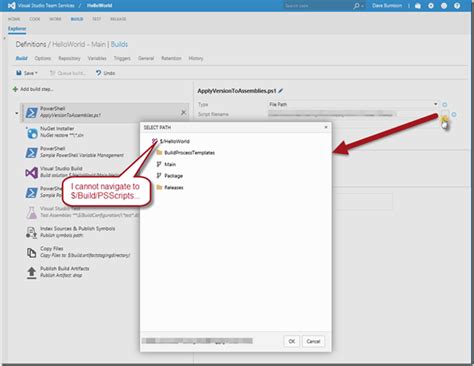This screenshot has height=366, width=474.
Task: Focus the search box in the header
Action: pos(317,6)
